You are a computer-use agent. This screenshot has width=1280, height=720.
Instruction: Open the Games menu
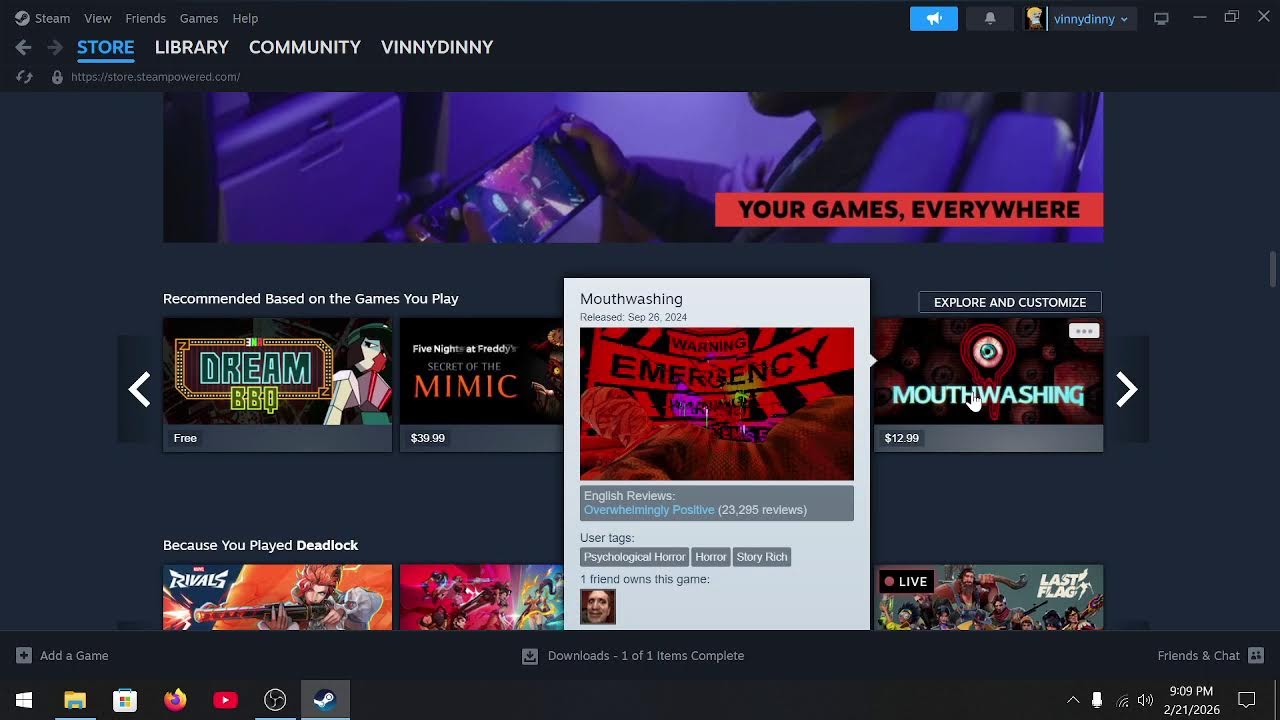(199, 18)
